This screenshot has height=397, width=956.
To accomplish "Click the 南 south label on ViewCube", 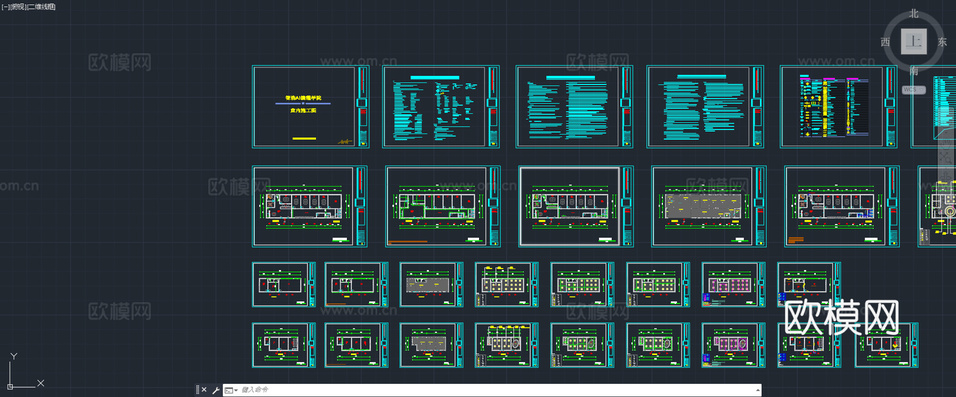I will [x=914, y=71].
